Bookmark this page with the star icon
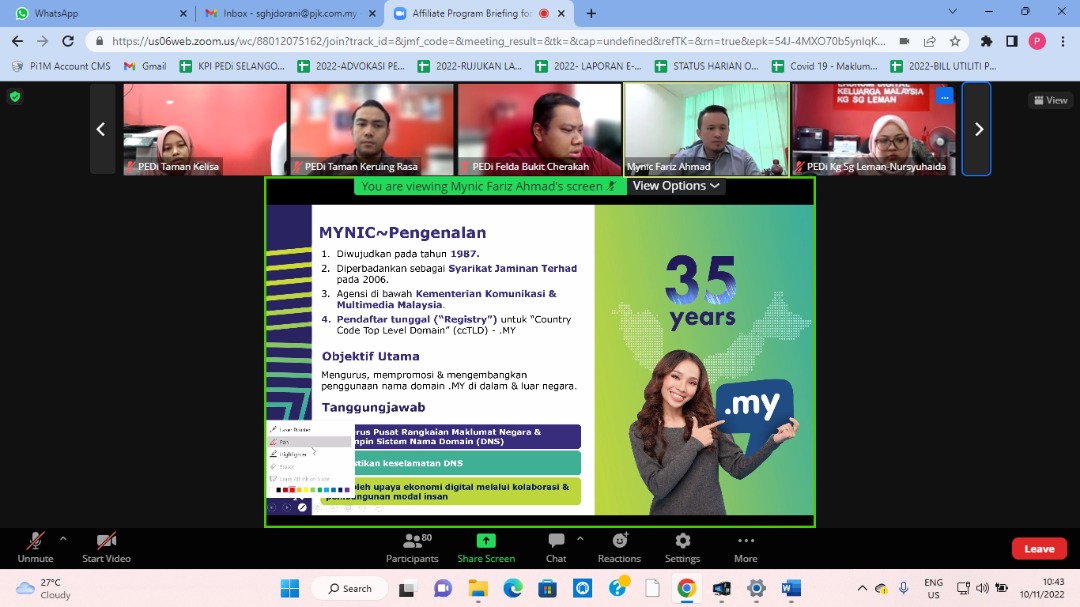The image size is (1080, 607). (955, 41)
